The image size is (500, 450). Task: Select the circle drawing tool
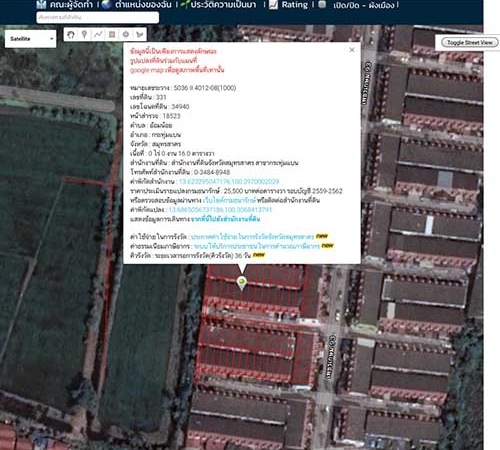[126, 34]
